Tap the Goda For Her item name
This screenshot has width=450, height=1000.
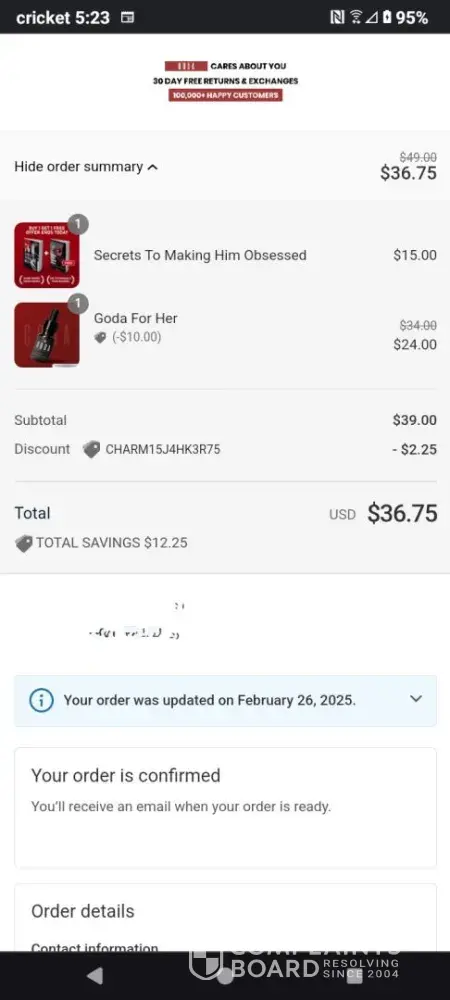(136, 318)
